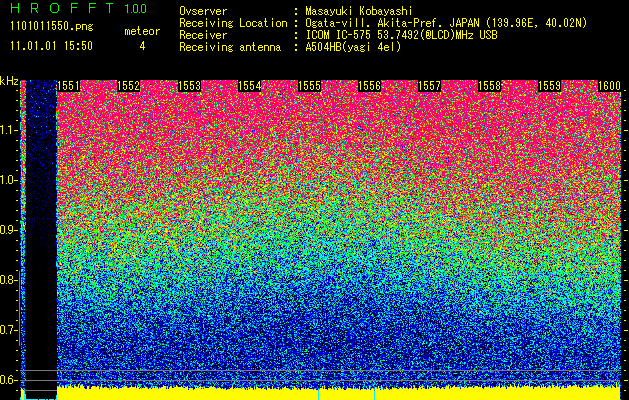Click the 1556 time marker
629x400 pixels.
[x=369, y=86]
